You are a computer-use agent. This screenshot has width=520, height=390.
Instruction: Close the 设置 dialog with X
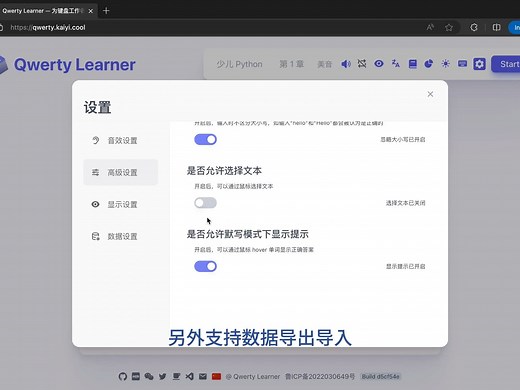(x=430, y=94)
